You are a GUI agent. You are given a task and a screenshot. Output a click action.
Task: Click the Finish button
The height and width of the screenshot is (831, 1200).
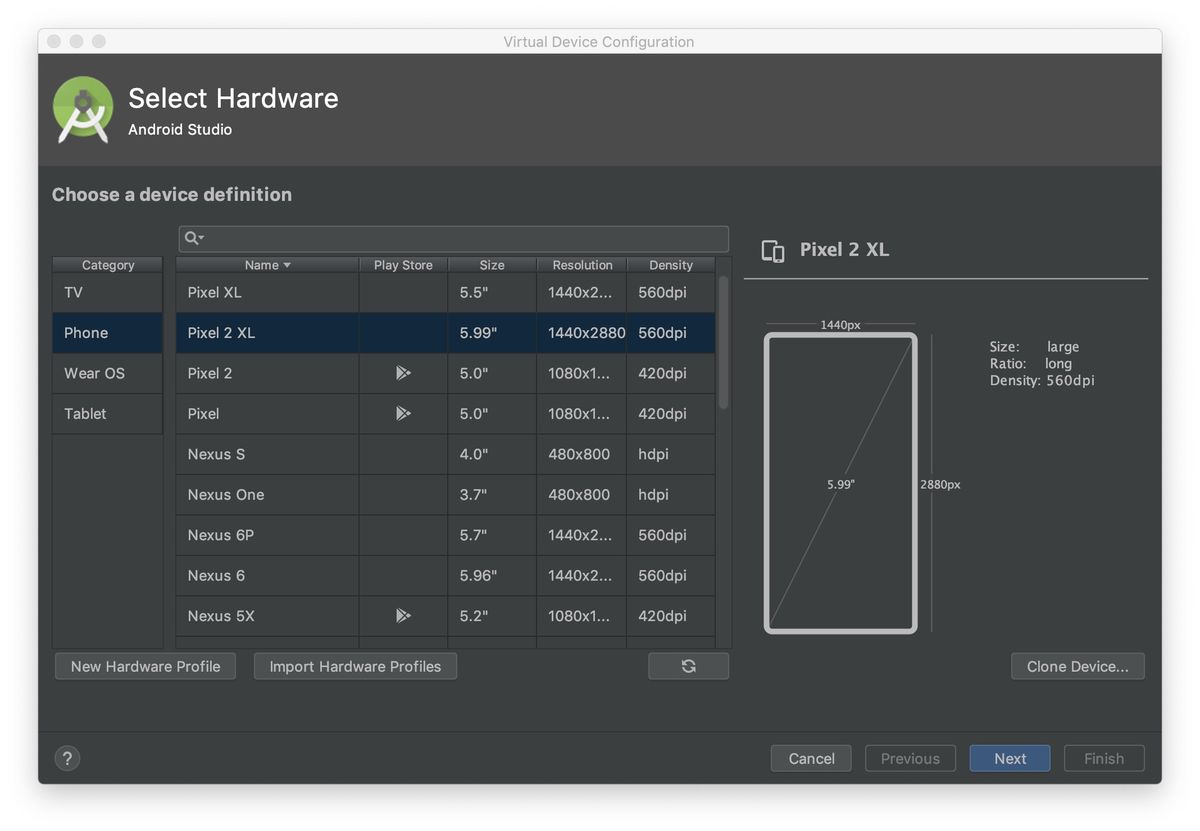click(x=1104, y=758)
